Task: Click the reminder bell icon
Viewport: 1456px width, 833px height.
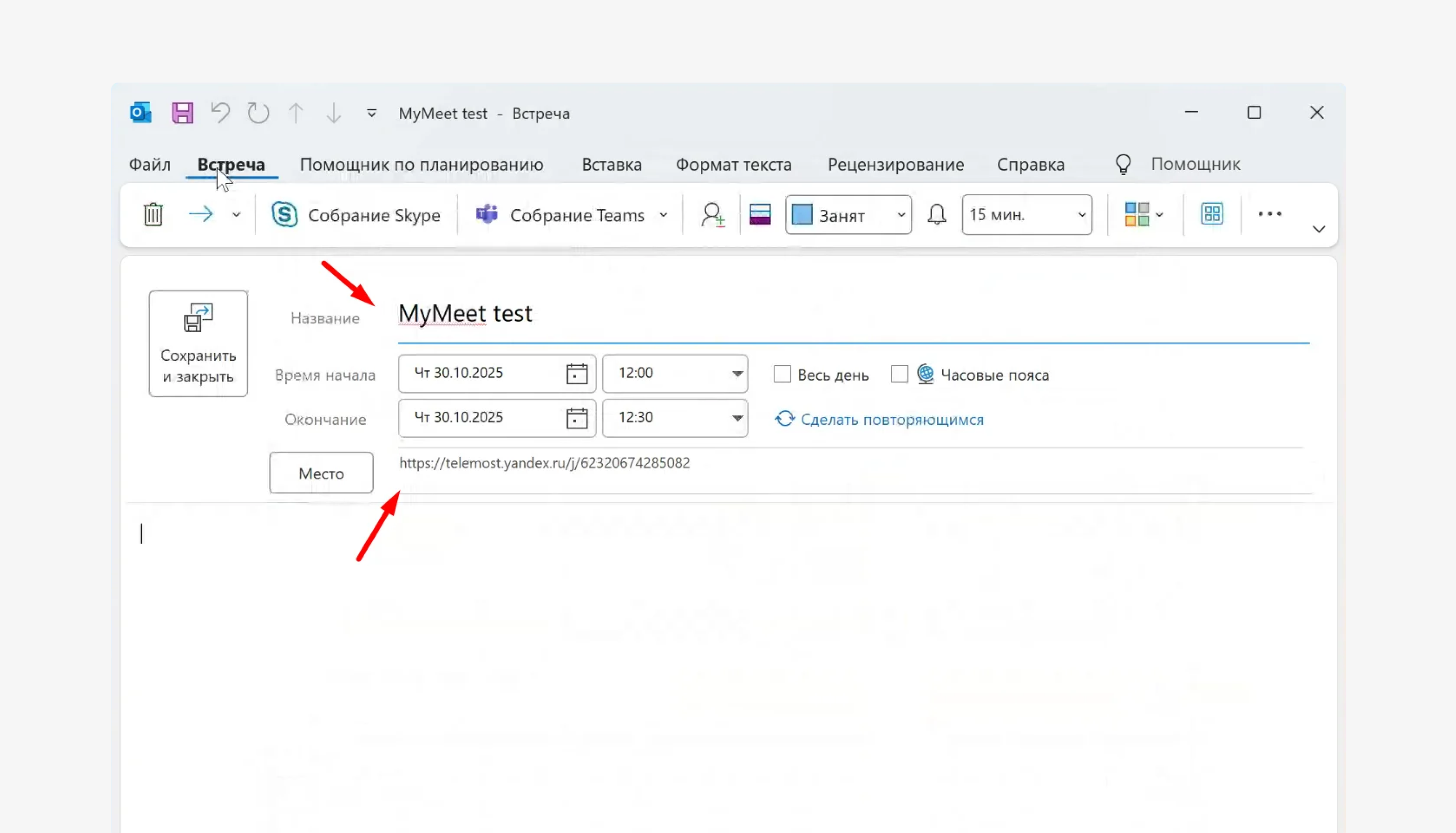Action: click(x=936, y=215)
